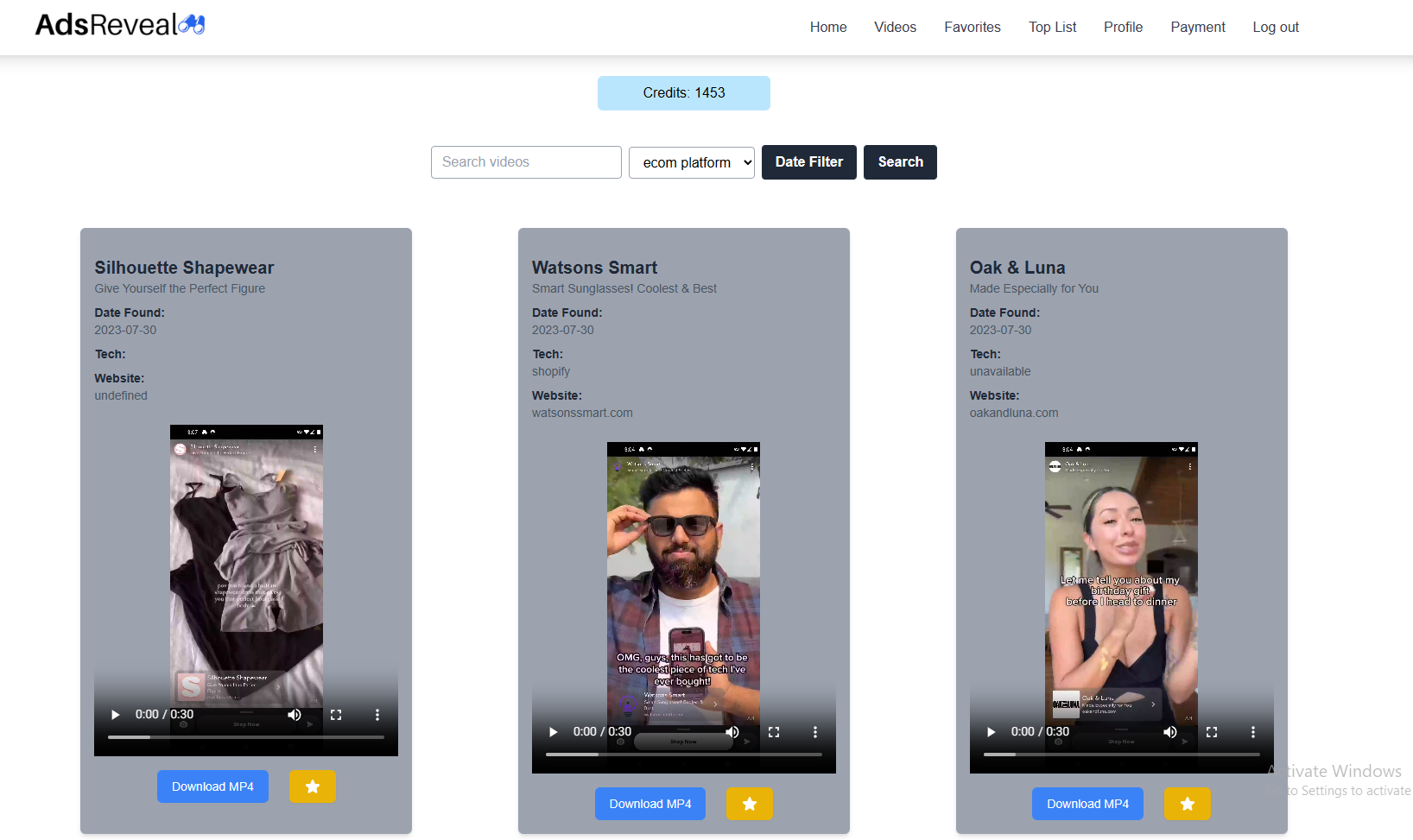
Task: Mute the Silhouette Shapewear video
Action: point(295,715)
